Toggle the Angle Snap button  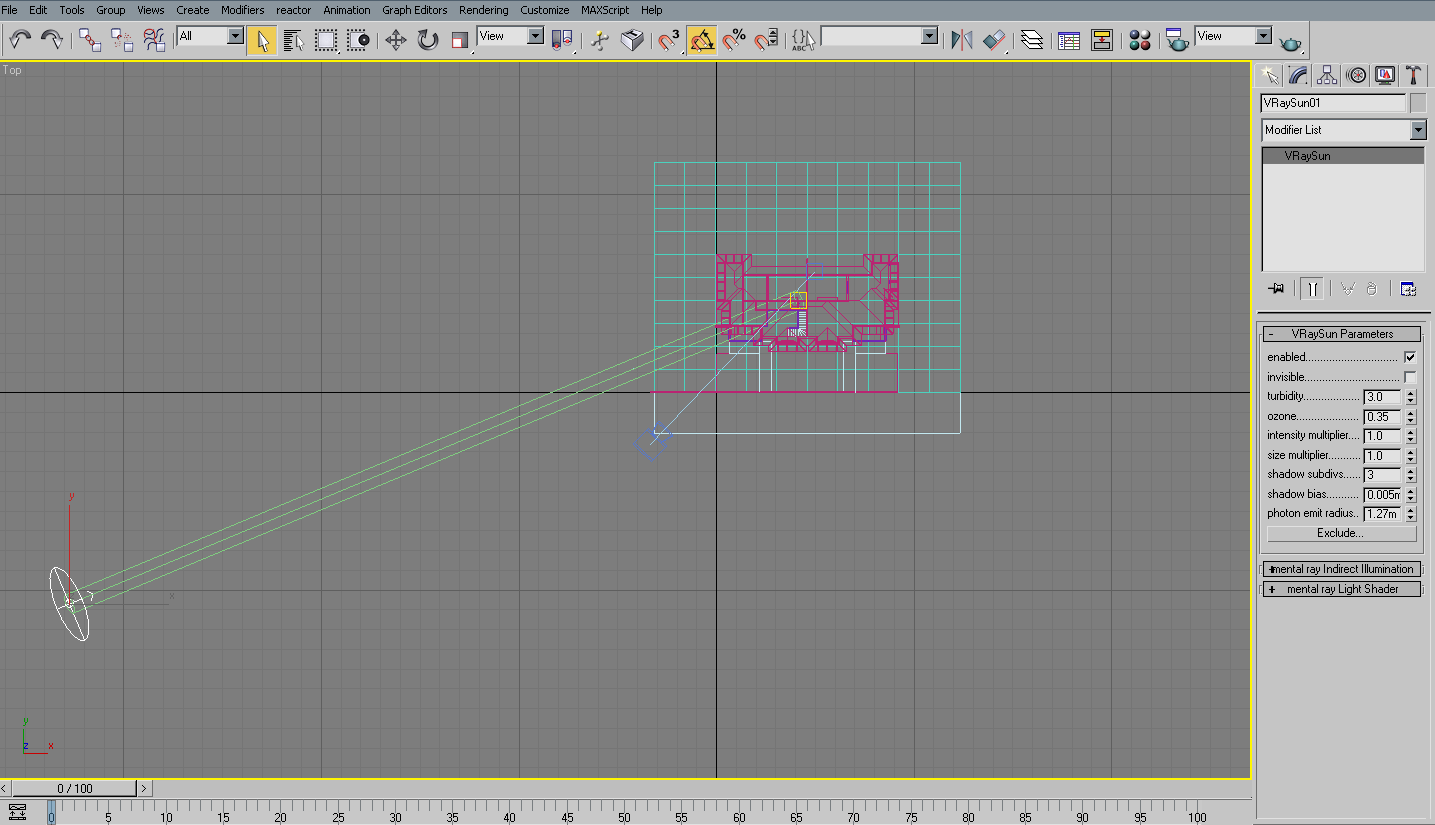pyautogui.click(x=702, y=39)
